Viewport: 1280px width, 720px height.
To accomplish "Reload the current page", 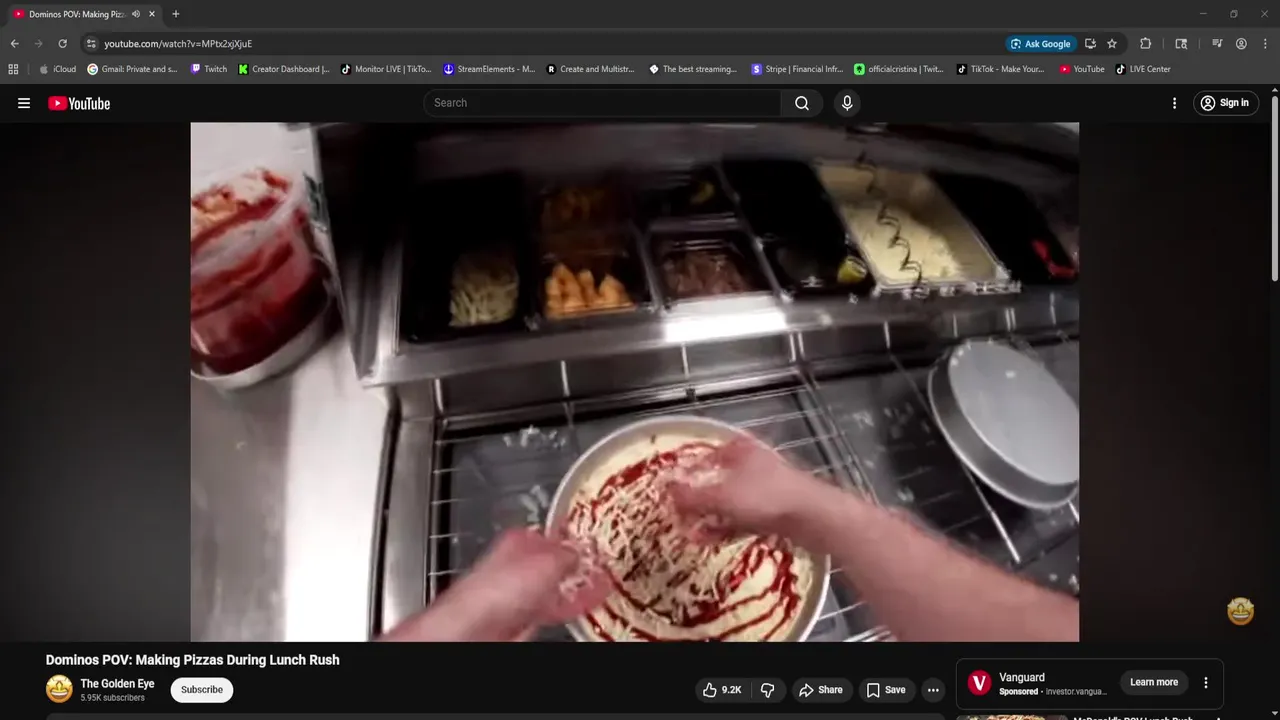I will [x=62, y=44].
